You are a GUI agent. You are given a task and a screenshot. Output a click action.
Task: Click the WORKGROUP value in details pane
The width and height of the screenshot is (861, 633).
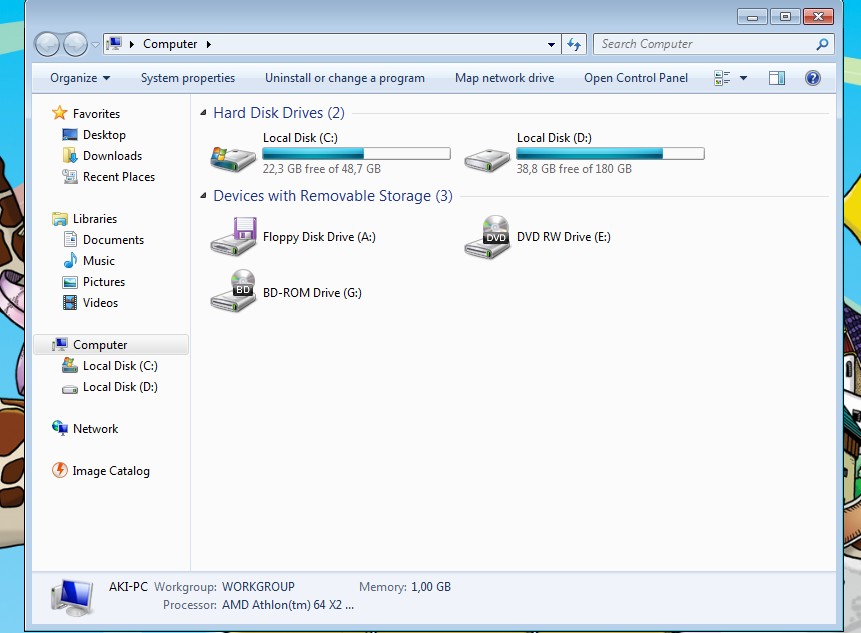coord(258,587)
